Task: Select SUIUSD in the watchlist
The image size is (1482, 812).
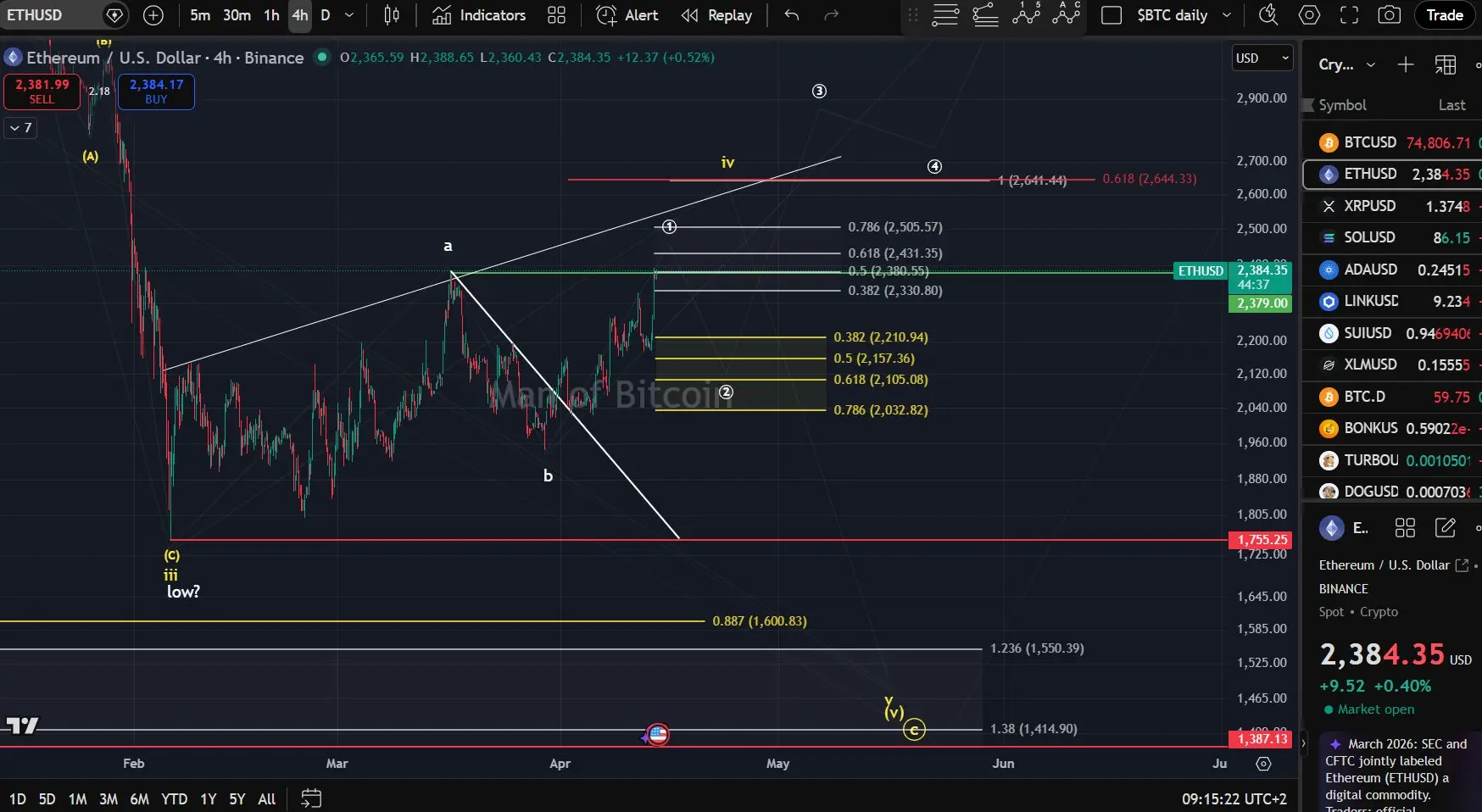Action: 1392,333
